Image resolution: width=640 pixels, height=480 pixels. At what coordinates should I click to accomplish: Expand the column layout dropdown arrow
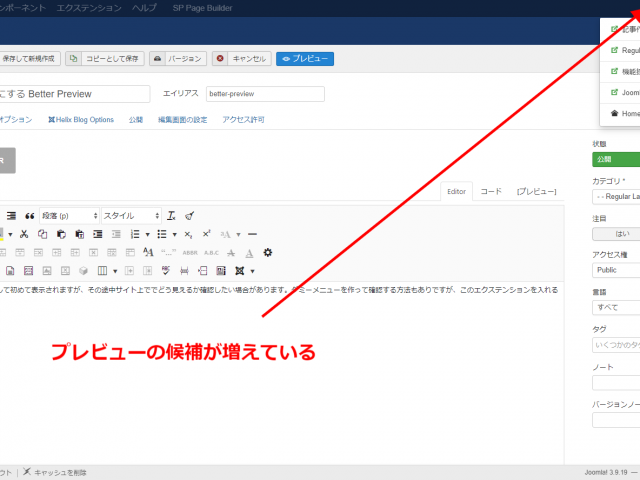tap(115, 271)
